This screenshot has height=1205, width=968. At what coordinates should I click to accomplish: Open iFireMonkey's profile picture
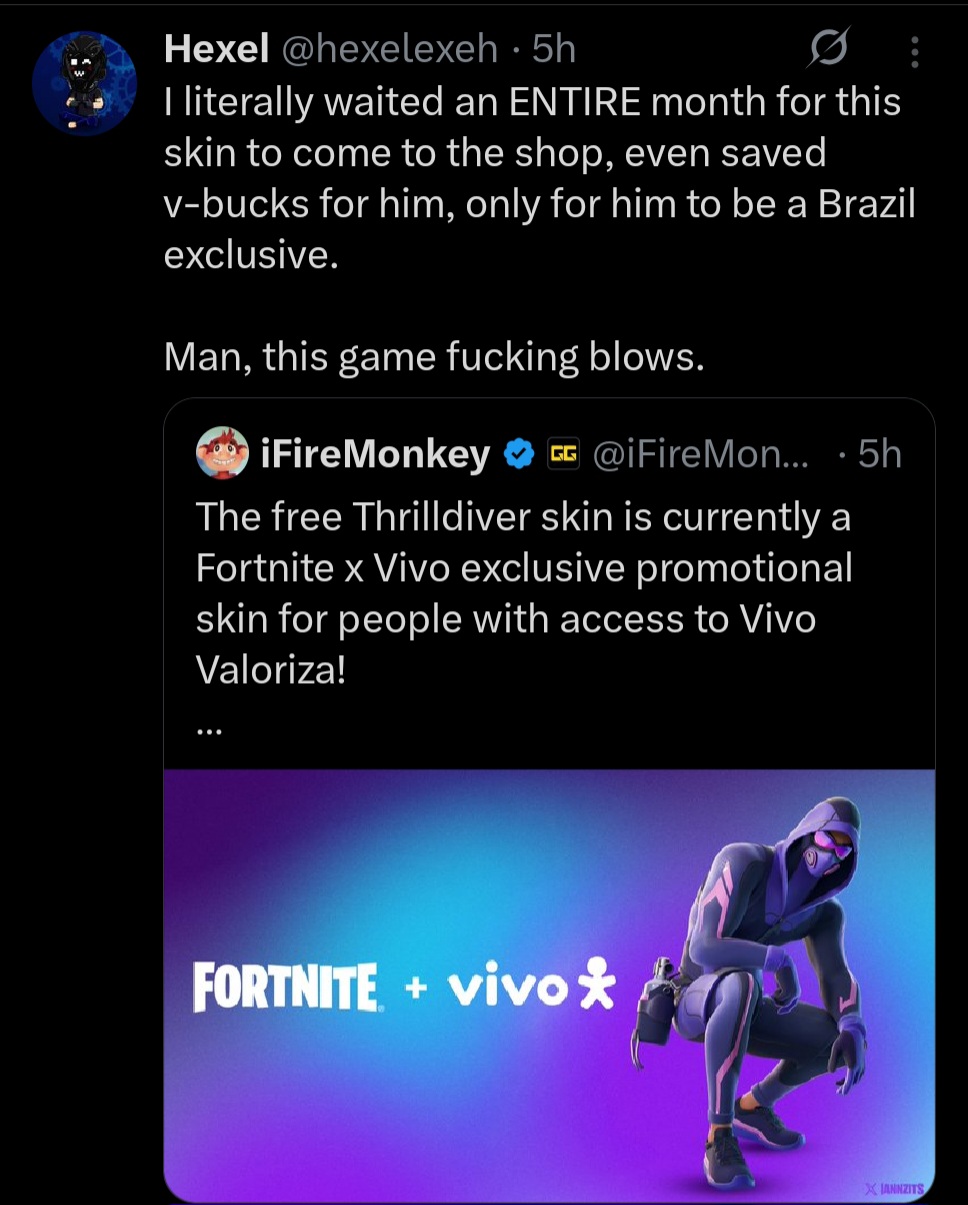(222, 454)
